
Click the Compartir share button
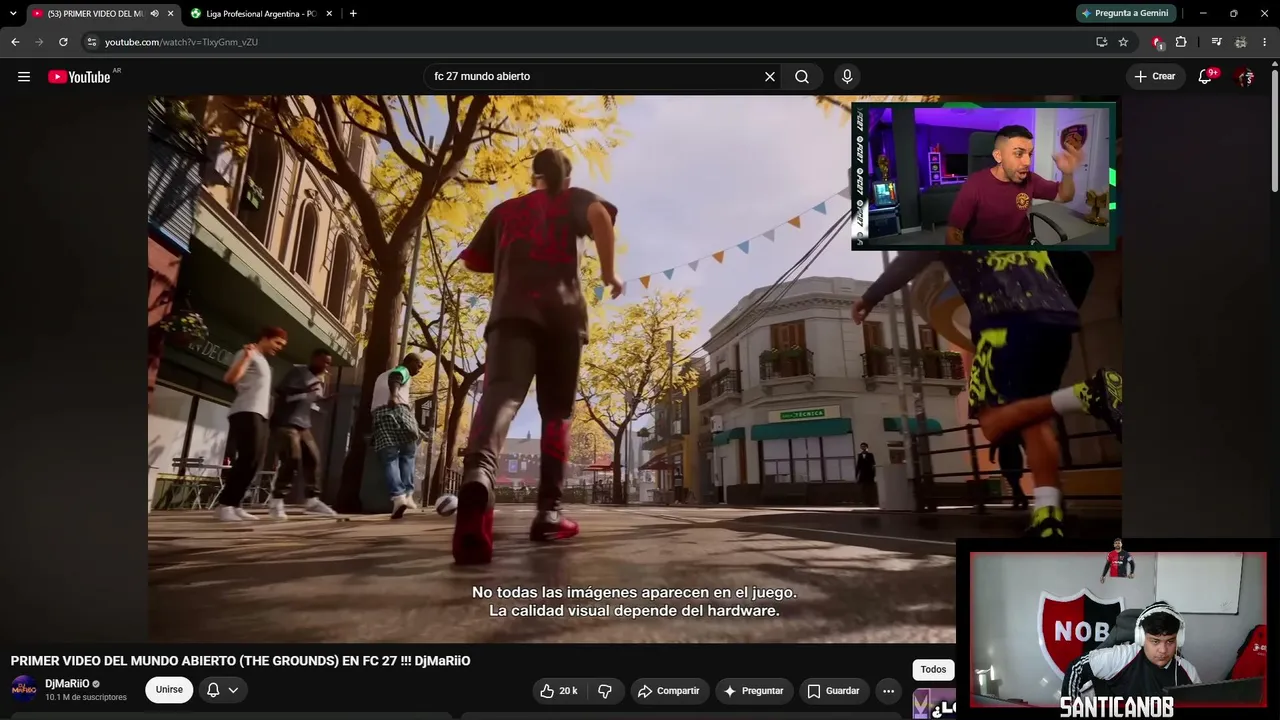[x=669, y=691]
